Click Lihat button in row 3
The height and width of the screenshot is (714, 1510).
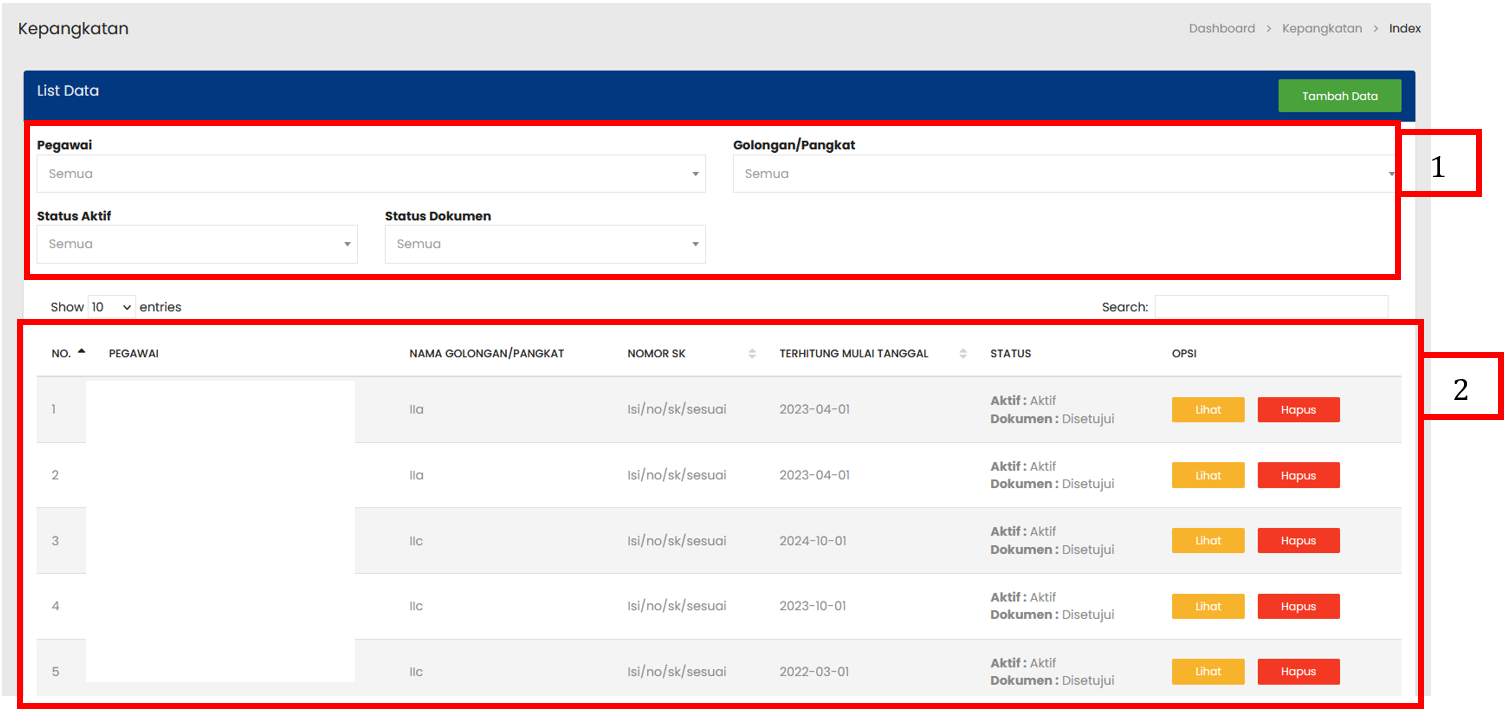pyautogui.click(x=1208, y=541)
